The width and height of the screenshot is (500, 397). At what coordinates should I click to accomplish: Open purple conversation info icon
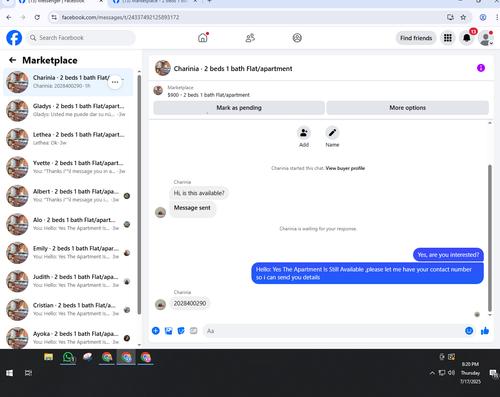(x=481, y=68)
